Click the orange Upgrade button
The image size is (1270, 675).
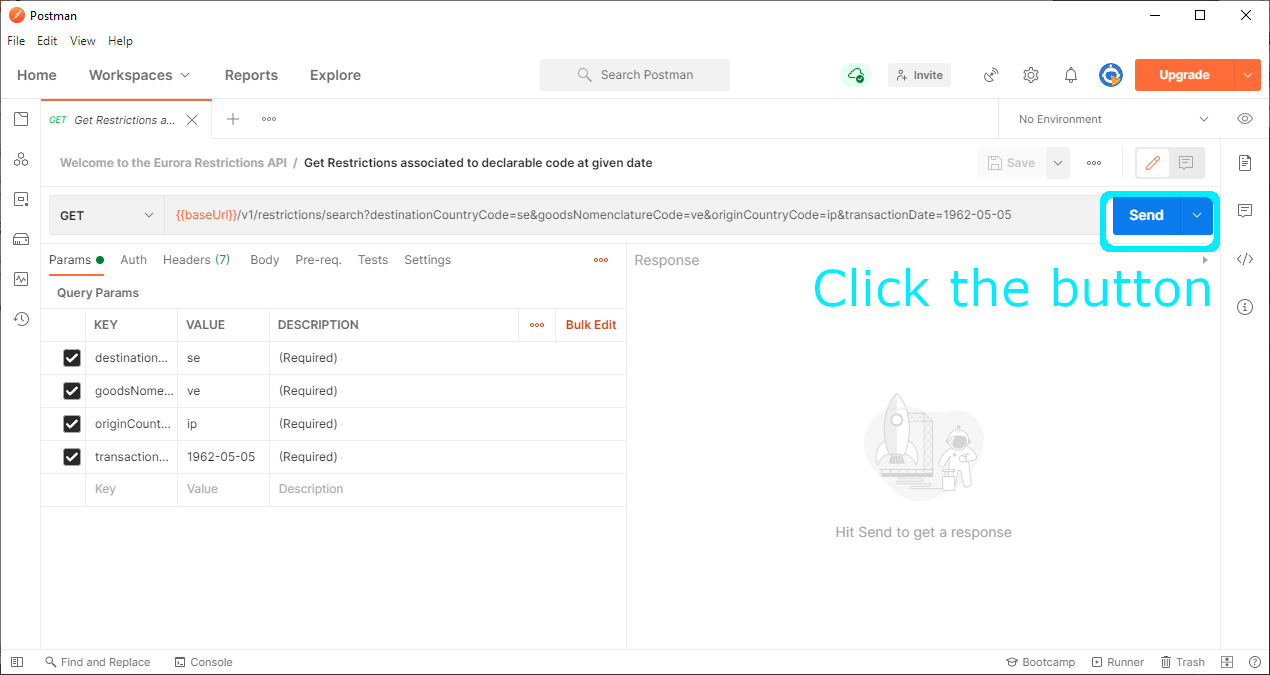pyautogui.click(x=1184, y=75)
